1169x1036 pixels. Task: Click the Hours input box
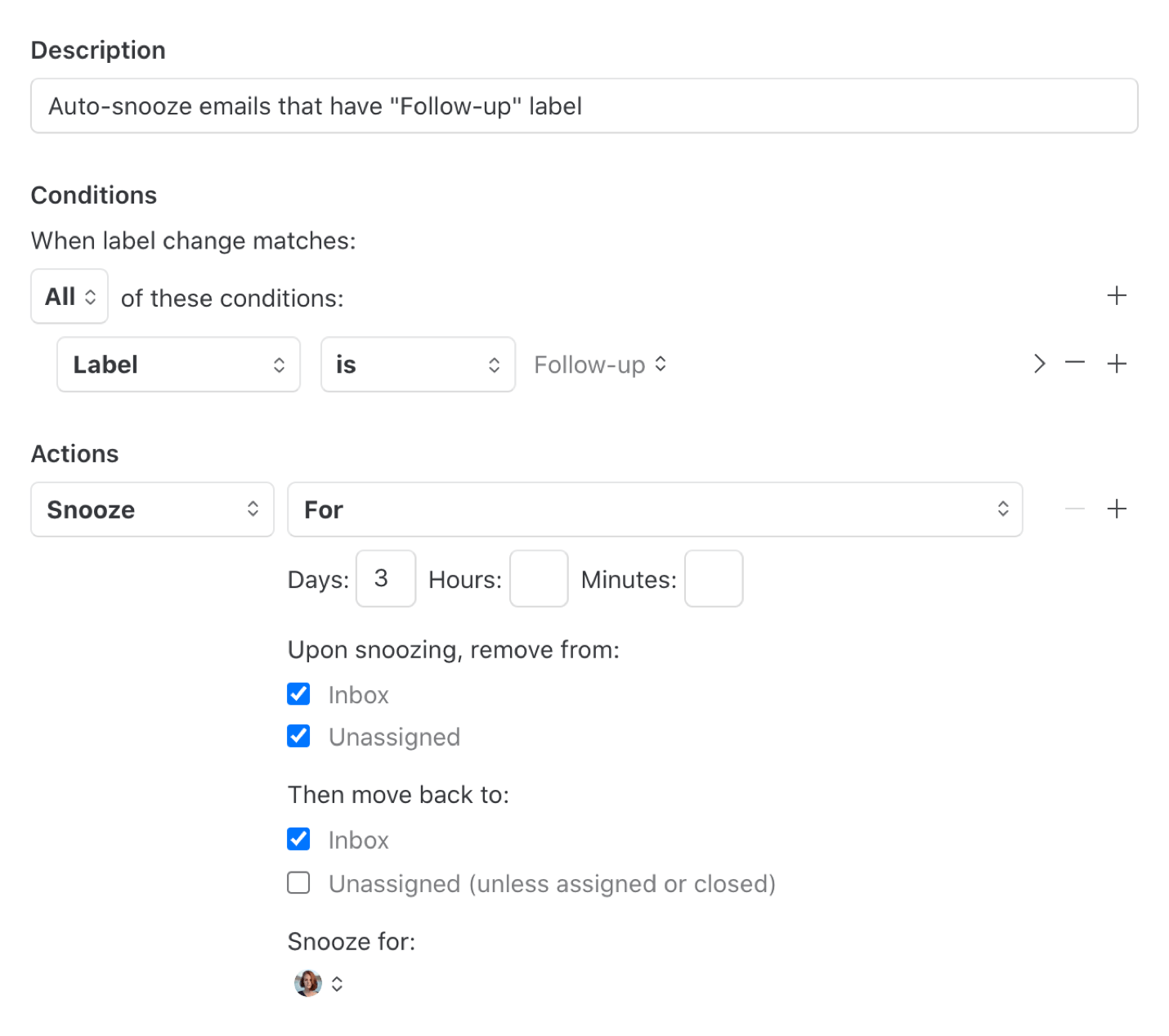pyautogui.click(x=539, y=579)
